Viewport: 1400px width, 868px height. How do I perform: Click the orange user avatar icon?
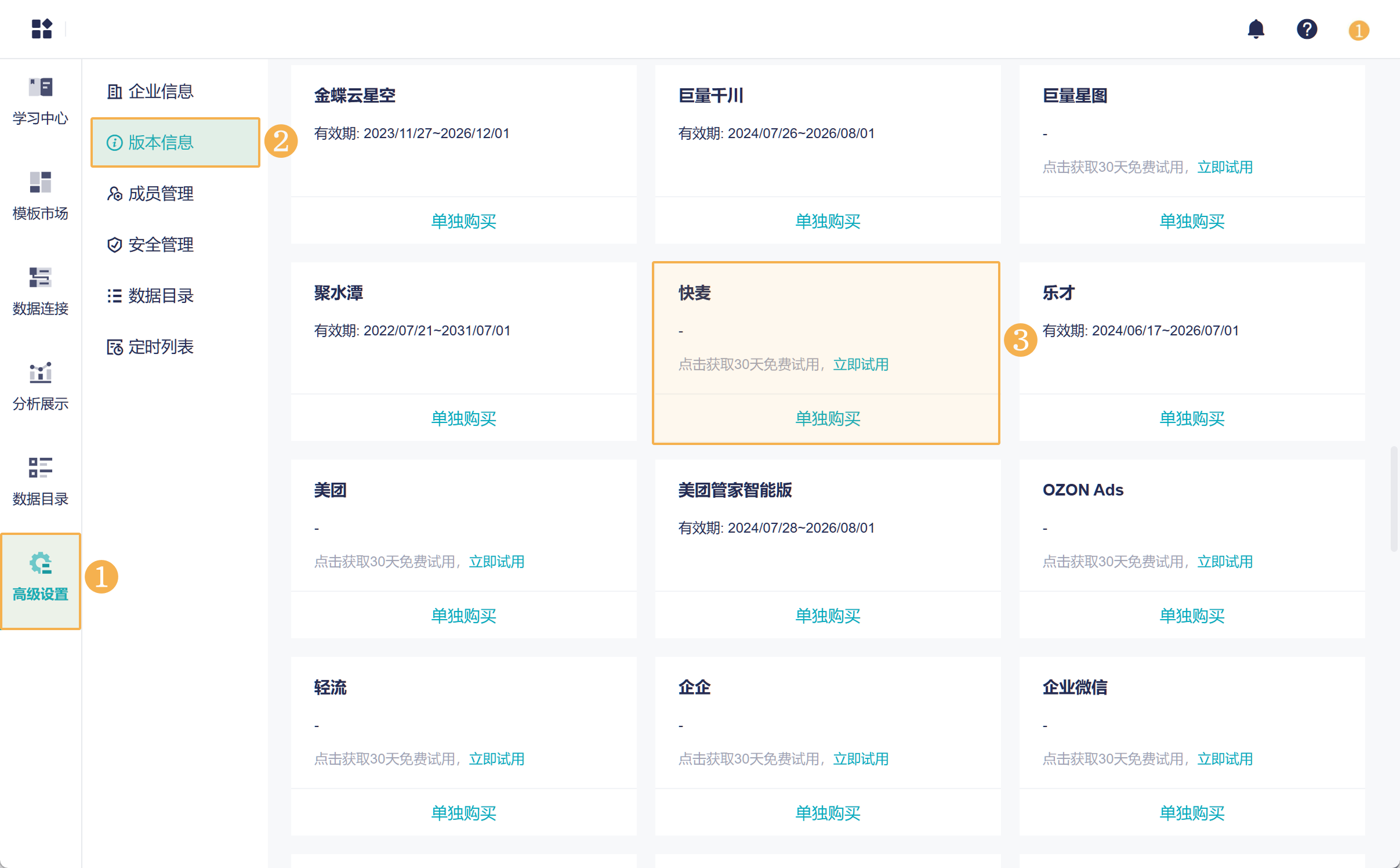1358,30
